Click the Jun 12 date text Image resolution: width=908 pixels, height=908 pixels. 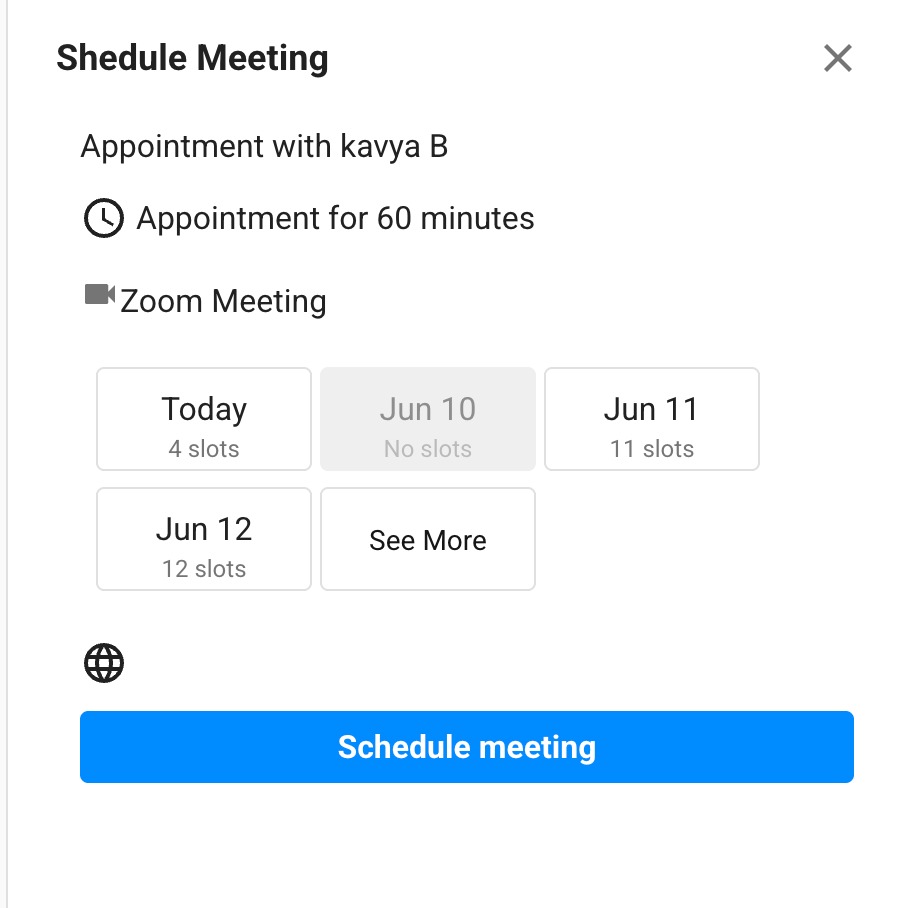(x=204, y=528)
